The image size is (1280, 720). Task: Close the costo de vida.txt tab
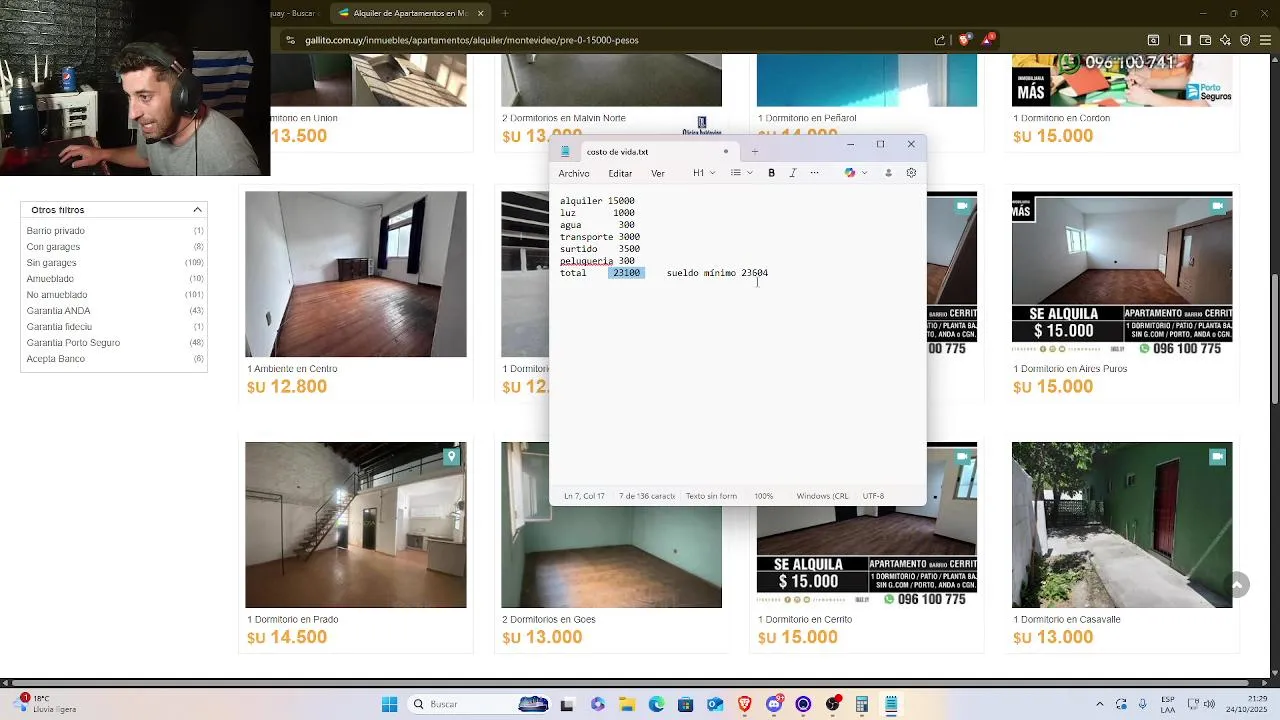726,152
